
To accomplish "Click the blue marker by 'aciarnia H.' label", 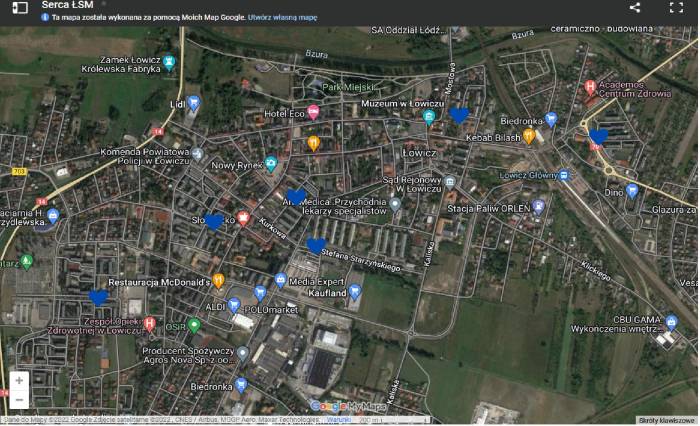I will (x=53, y=216).
